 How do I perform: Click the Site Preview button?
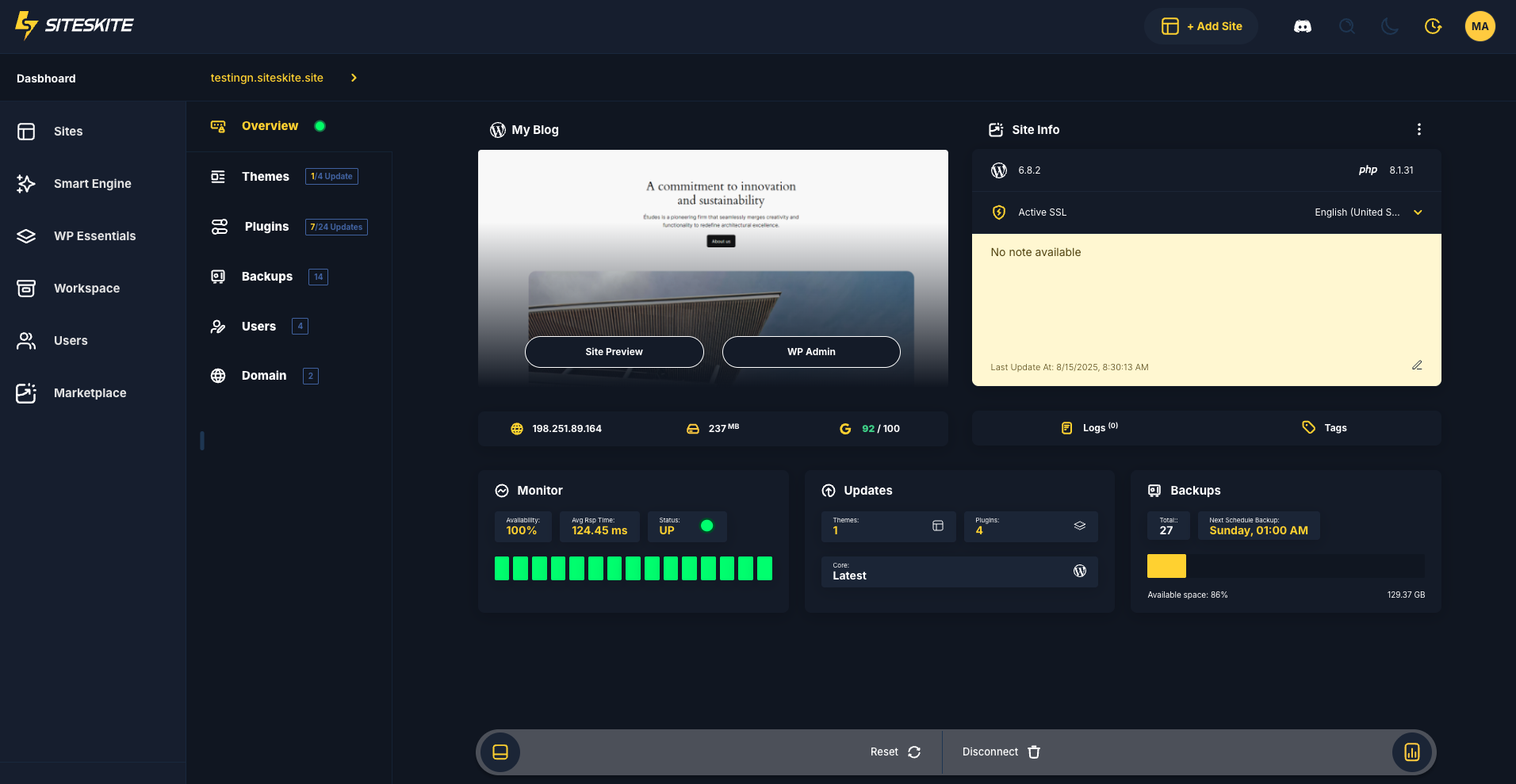614,352
